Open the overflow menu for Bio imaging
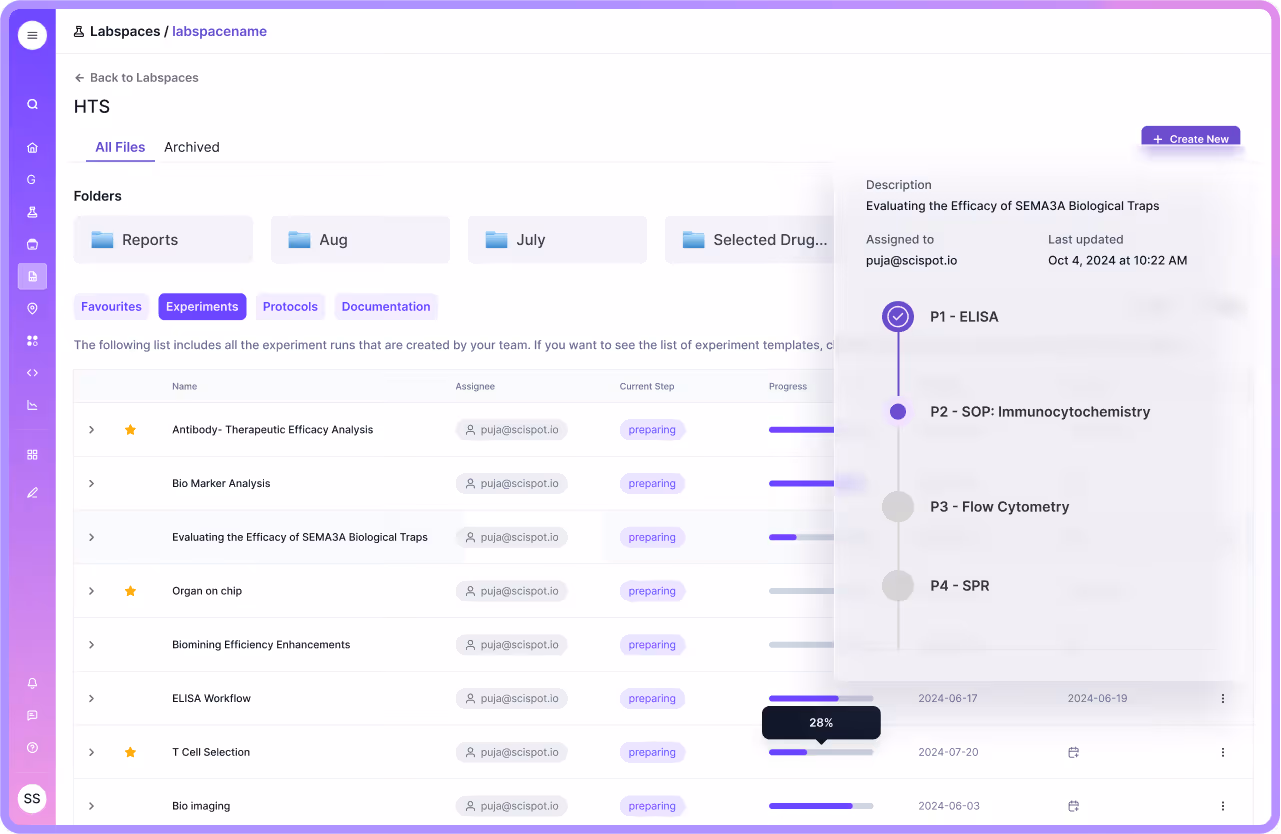This screenshot has height=834, width=1281. pyautogui.click(x=1222, y=805)
